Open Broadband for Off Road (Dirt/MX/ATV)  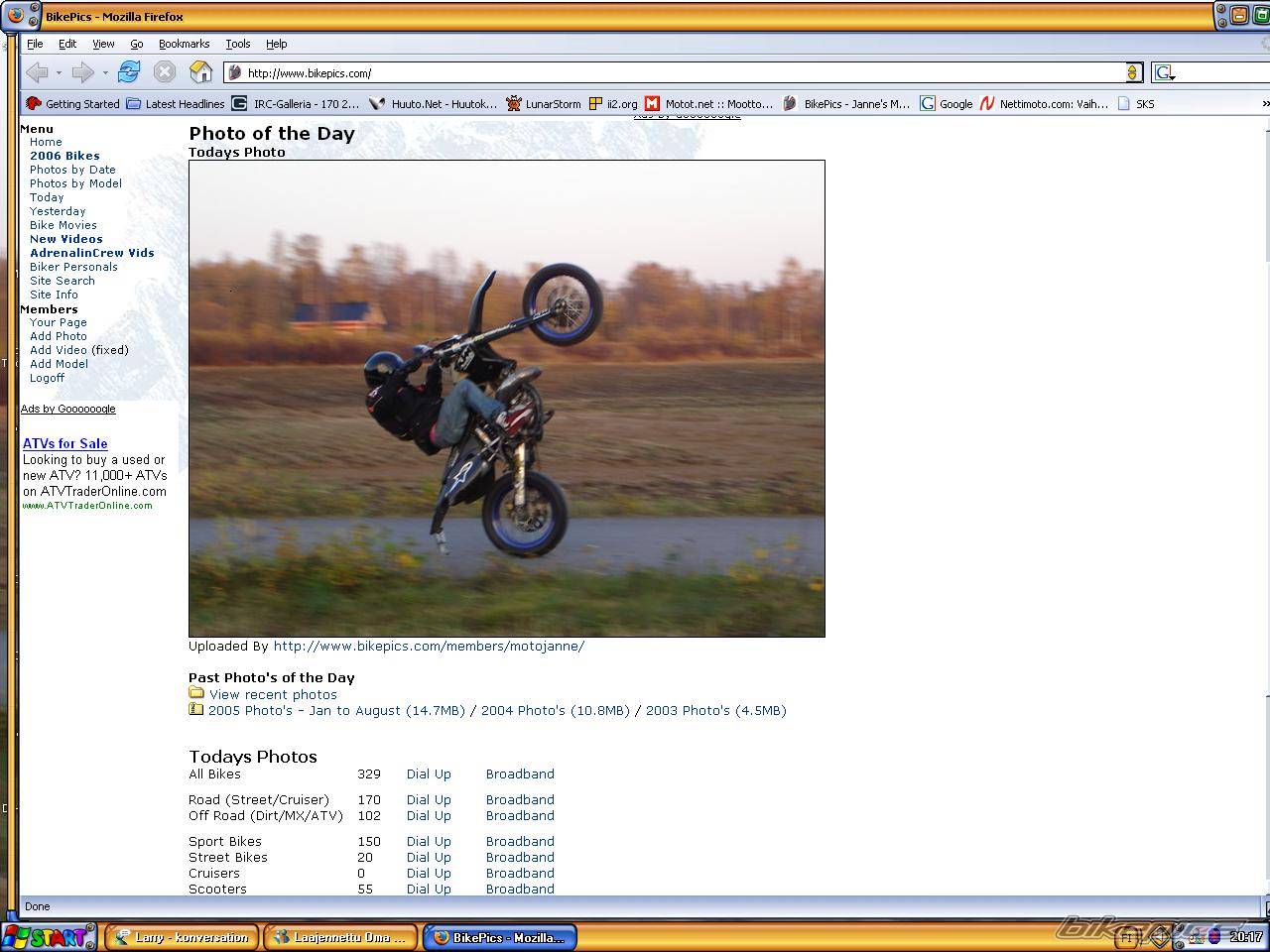(x=520, y=816)
